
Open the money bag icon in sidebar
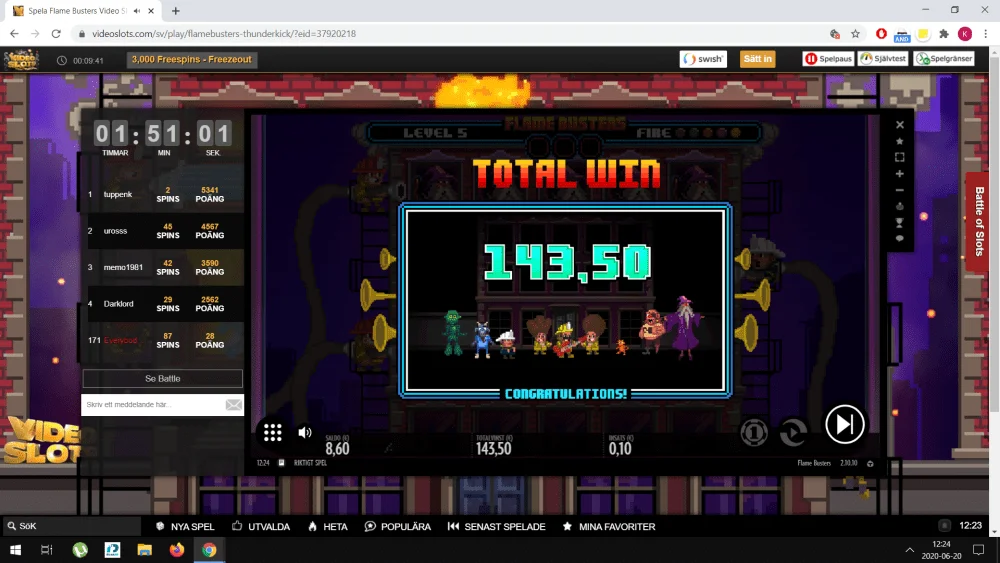[899, 206]
